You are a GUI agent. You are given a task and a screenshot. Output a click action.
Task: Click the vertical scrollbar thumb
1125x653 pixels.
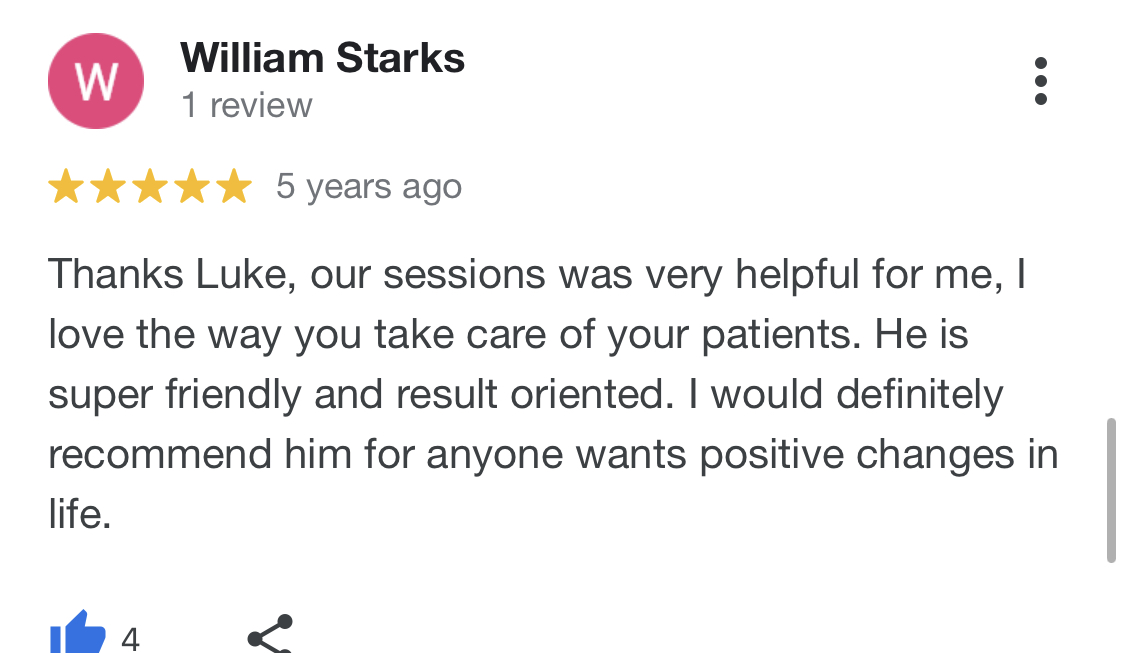tap(1111, 489)
